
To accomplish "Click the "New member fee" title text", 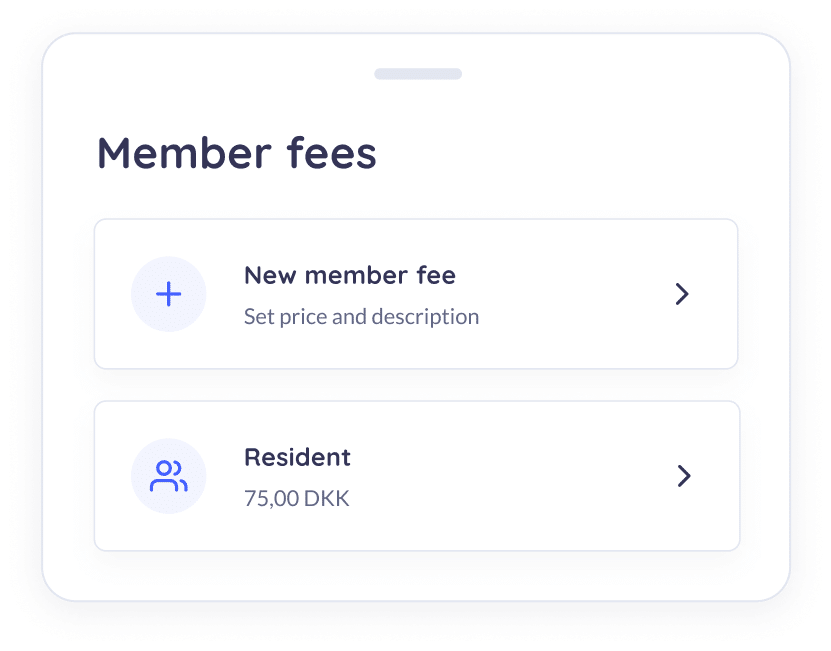I will 350,276.
